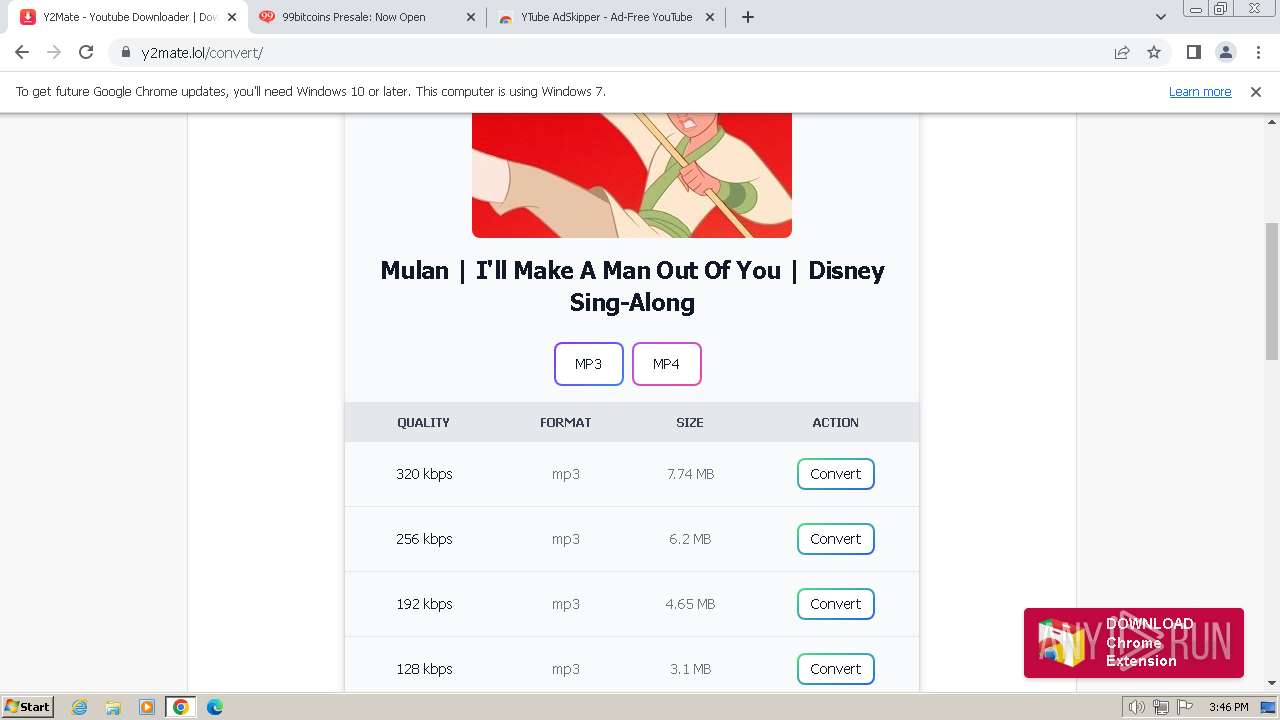Viewport: 1280px width, 720px height.
Task: Click the network tray icon
Action: pos(1161,707)
